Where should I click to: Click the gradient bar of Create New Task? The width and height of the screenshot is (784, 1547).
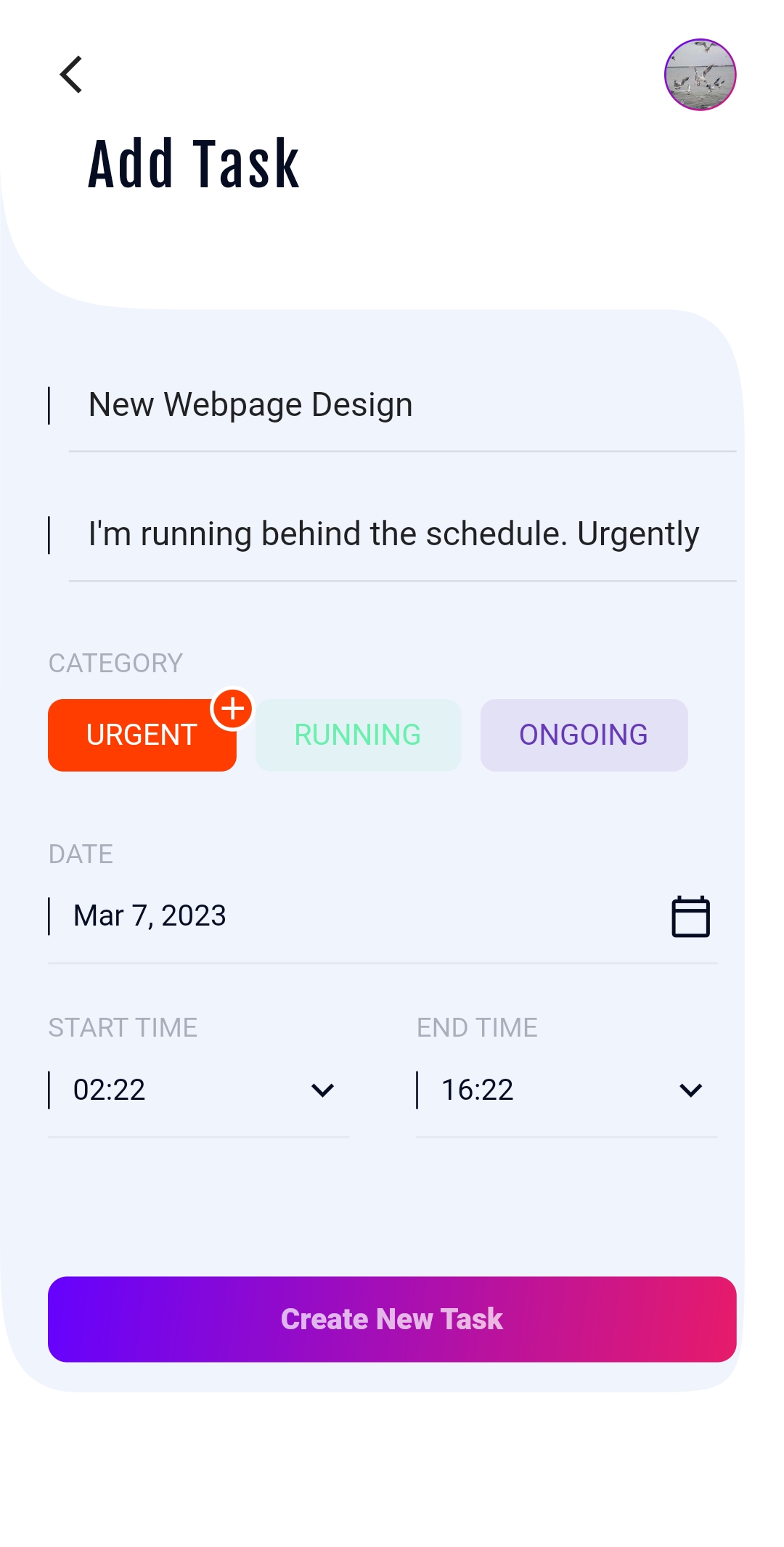[x=392, y=1318]
